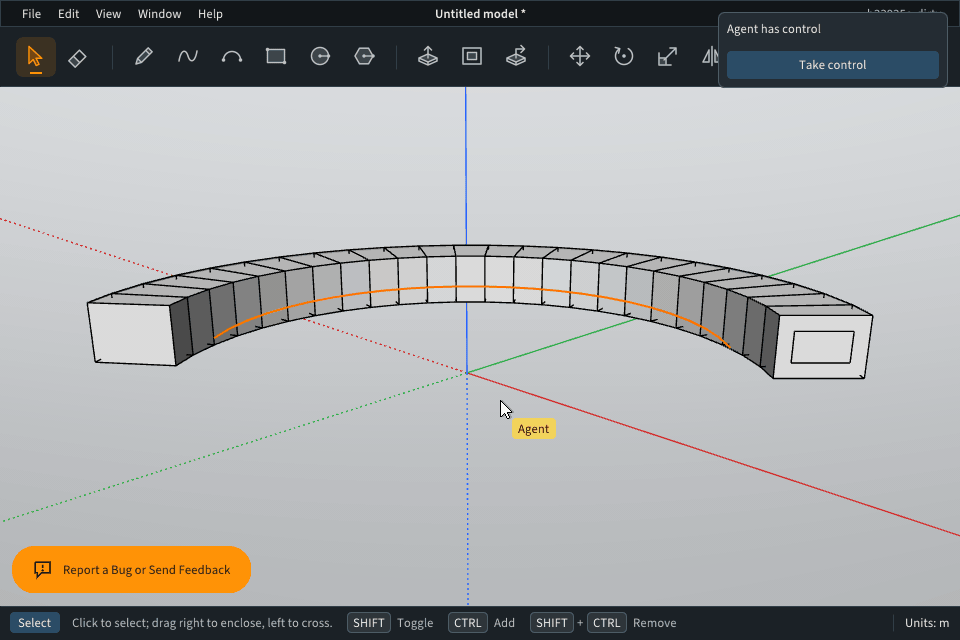
Task: Choose the Follow Me tool
Action: coord(516,57)
